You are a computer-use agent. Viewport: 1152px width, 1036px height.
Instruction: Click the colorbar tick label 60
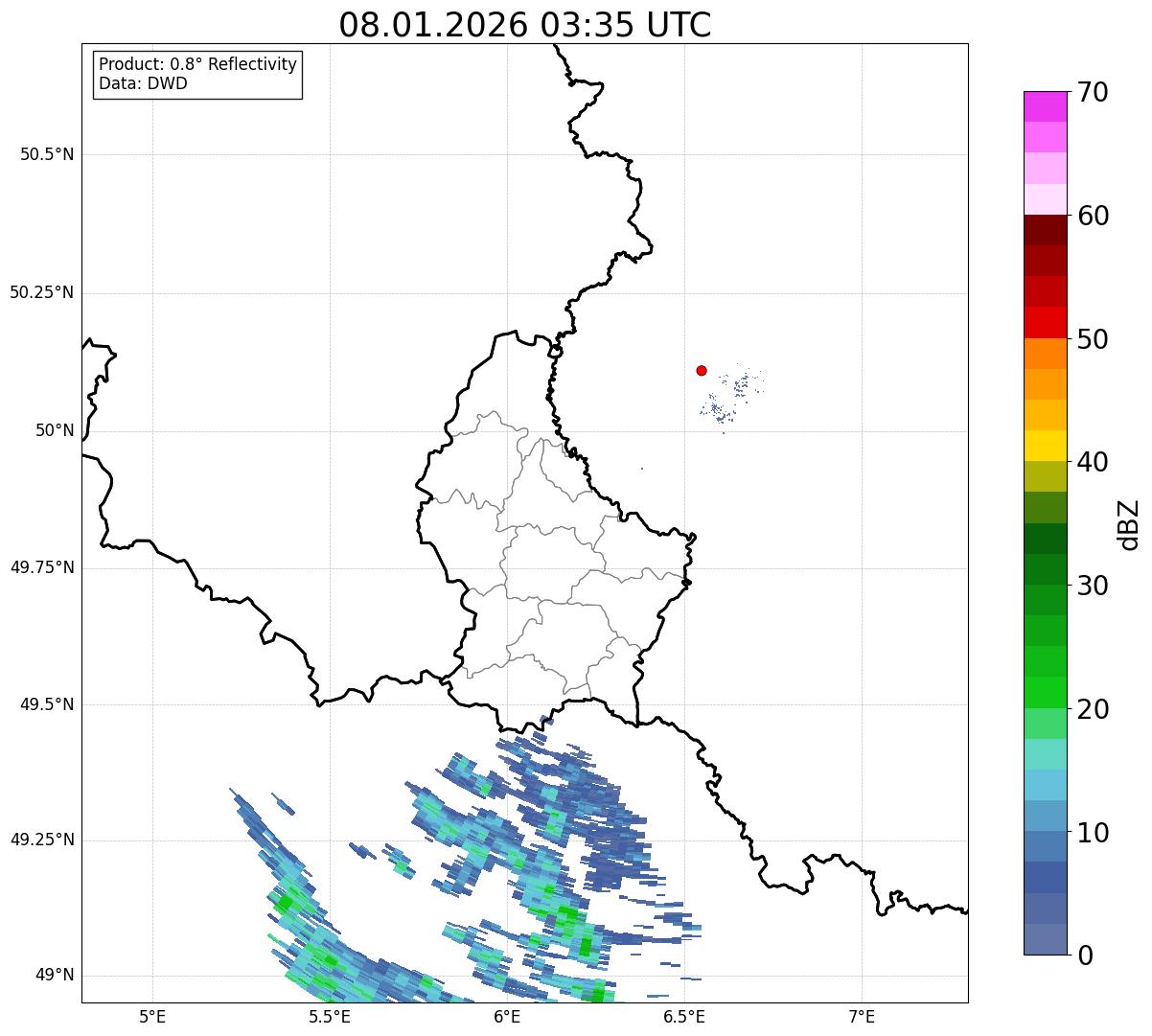click(1093, 216)
